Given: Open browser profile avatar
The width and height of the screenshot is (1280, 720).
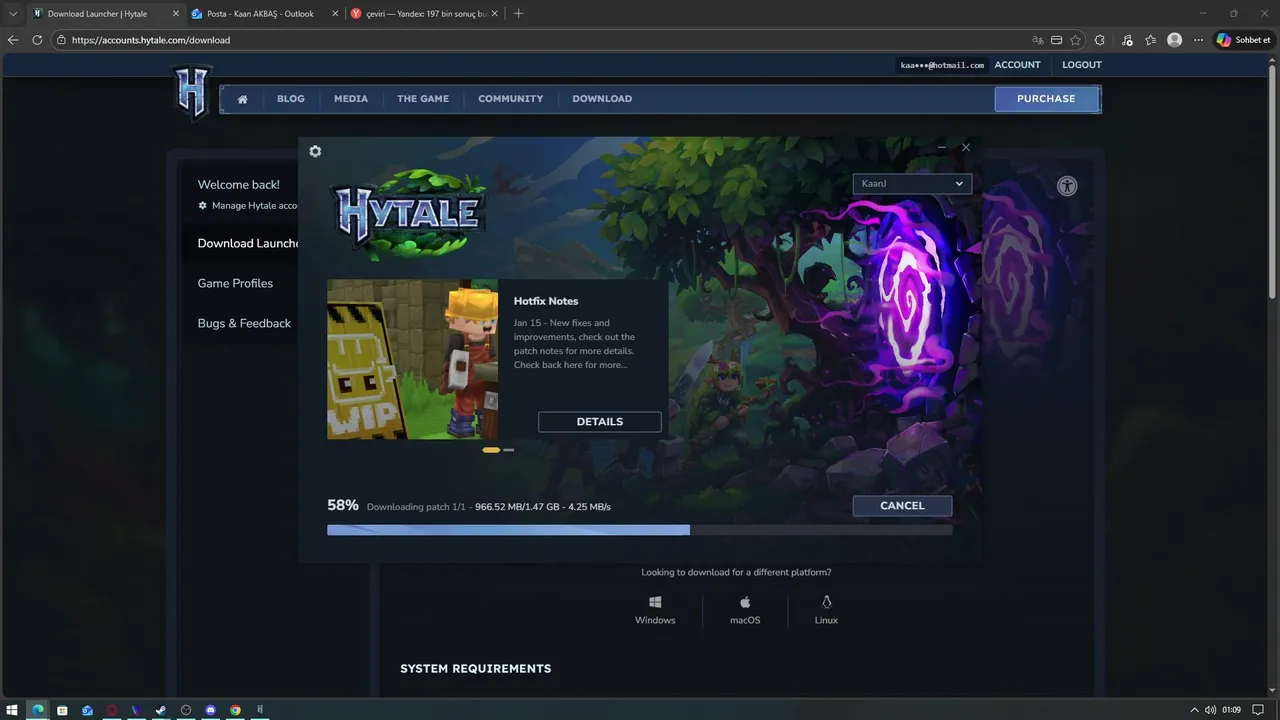Looking at the screenshot, I should pos(1175,40).
